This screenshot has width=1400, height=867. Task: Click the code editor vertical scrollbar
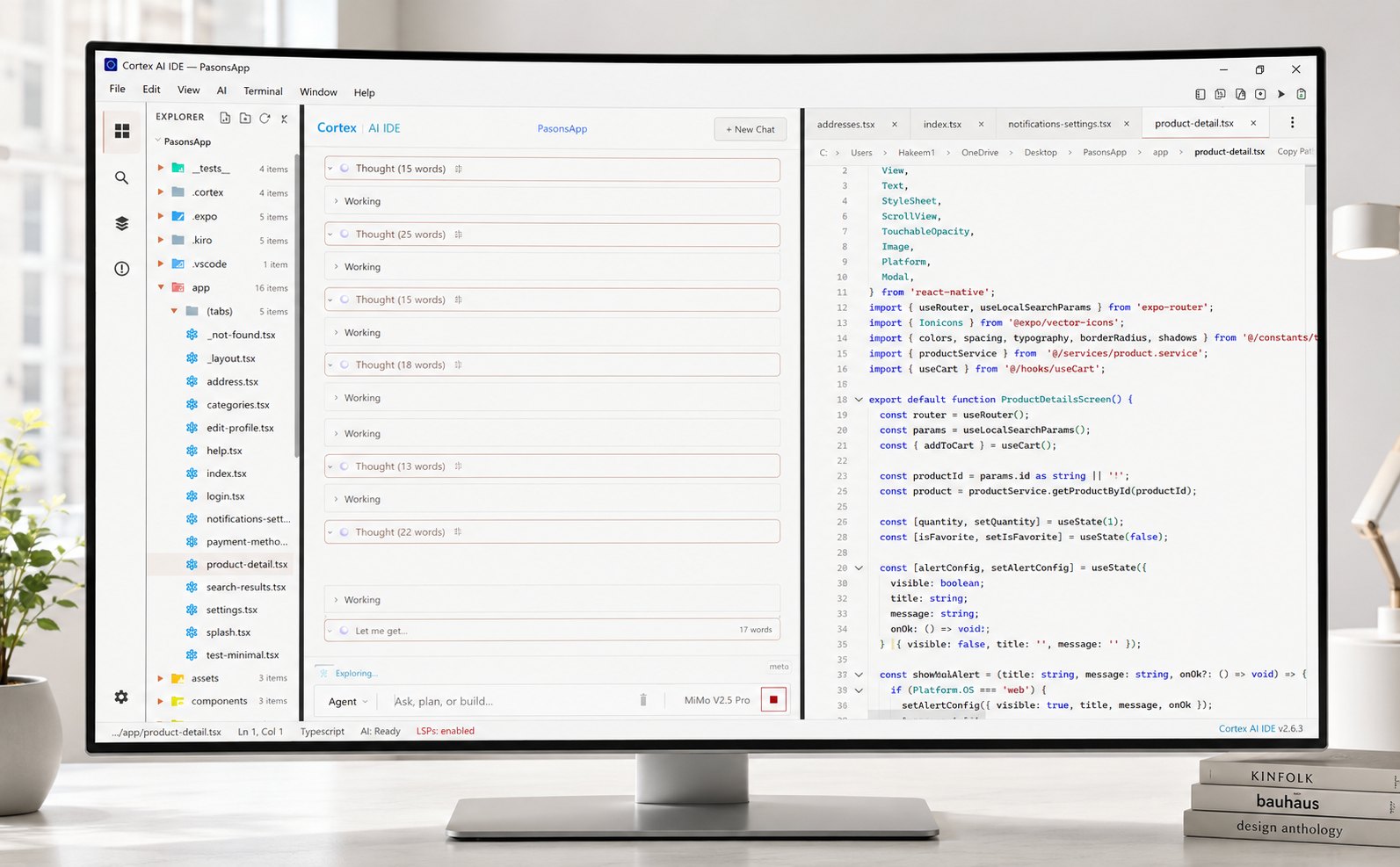pos(1310,184)
